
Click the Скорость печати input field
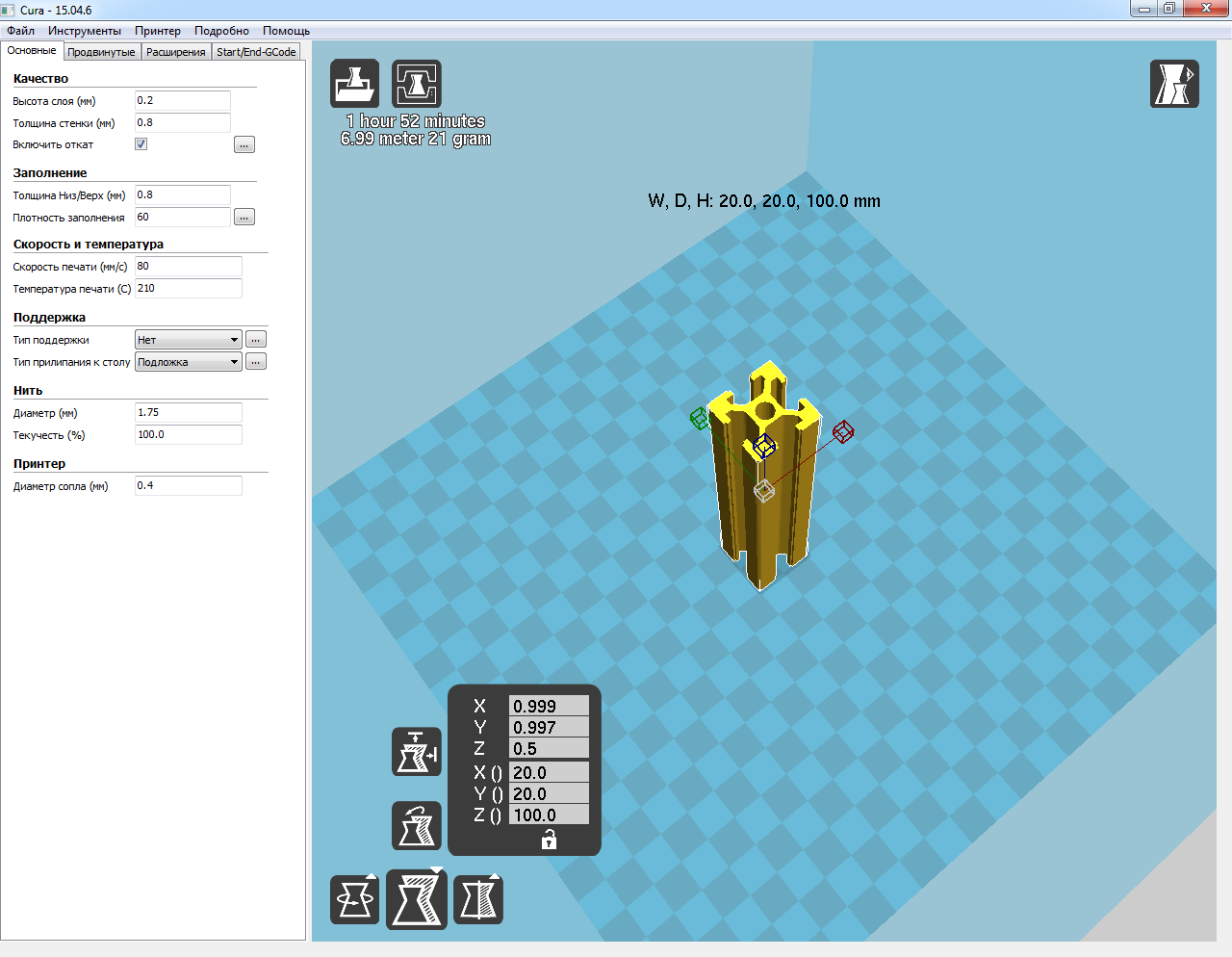pyautogui.click(x=189, y=267)
